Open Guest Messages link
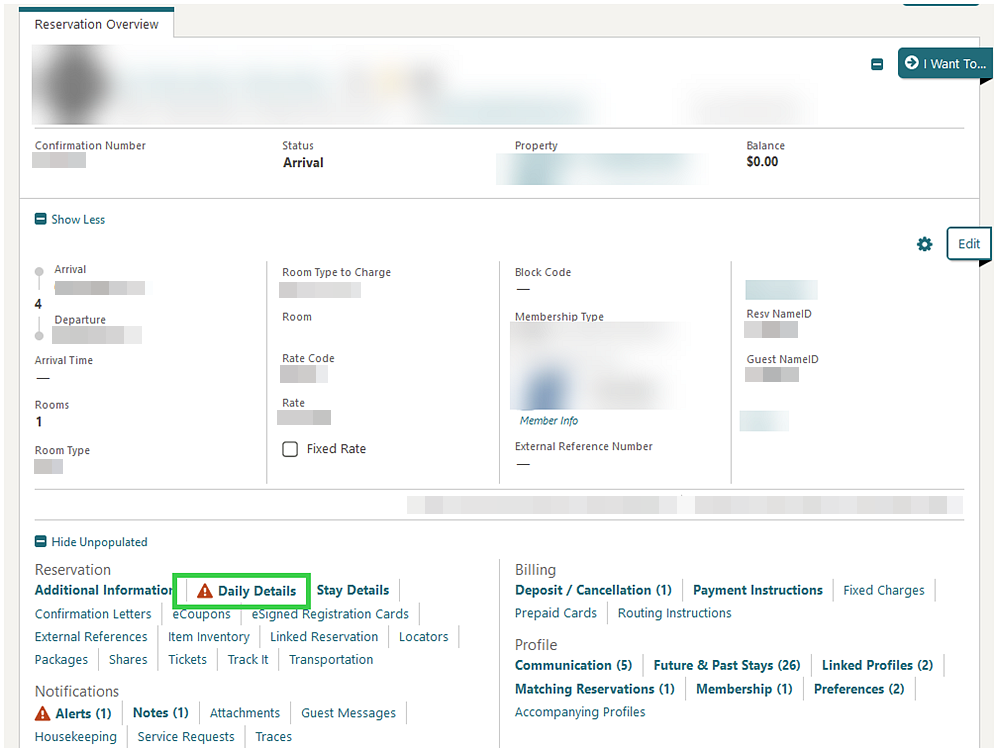This screenshot has height=748, width=995. [x=348, y=713]
